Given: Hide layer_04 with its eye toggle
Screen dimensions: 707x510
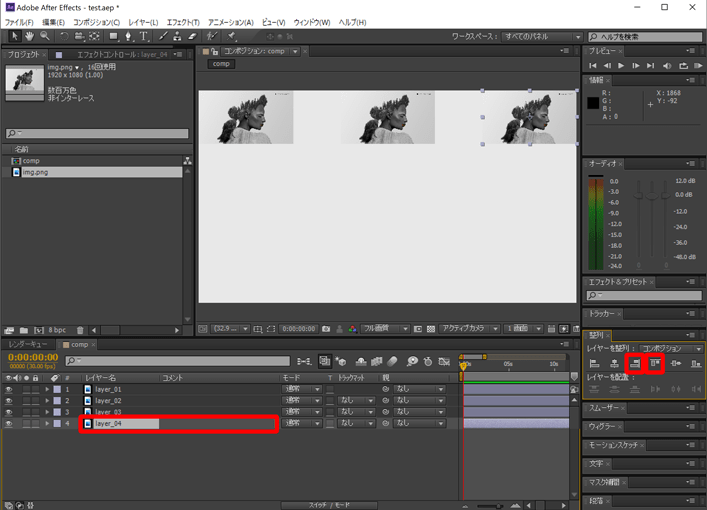Looking at the screenshot, I should click(x=9, y=423).
